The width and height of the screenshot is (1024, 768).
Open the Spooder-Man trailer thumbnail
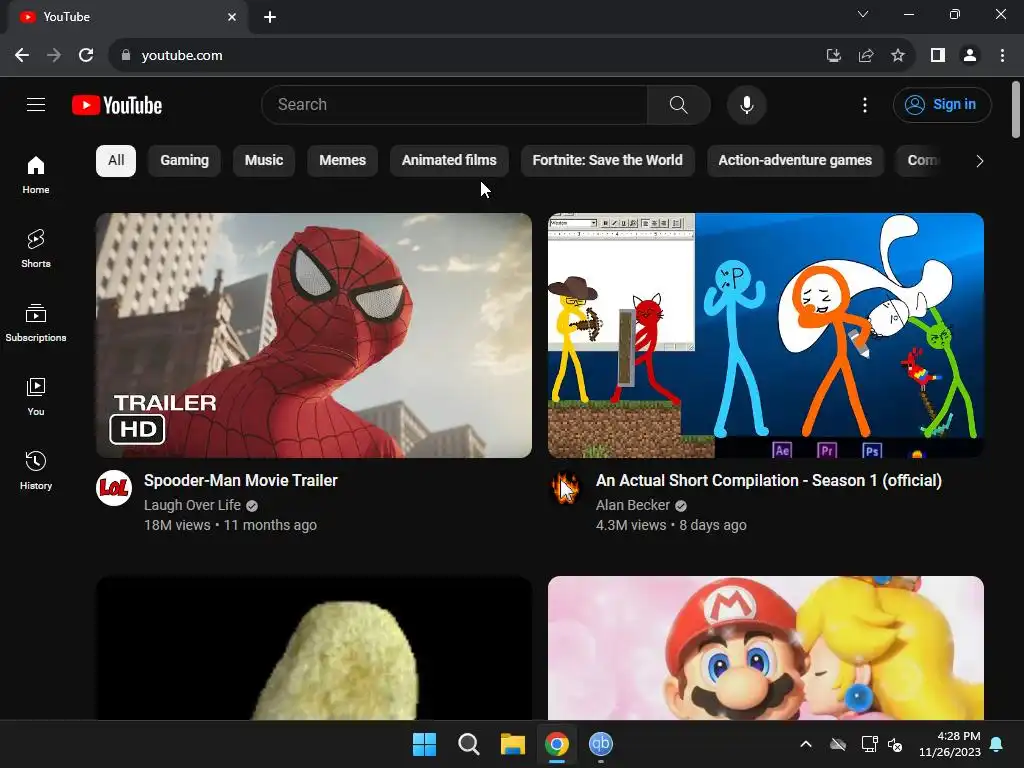point(313,335)
